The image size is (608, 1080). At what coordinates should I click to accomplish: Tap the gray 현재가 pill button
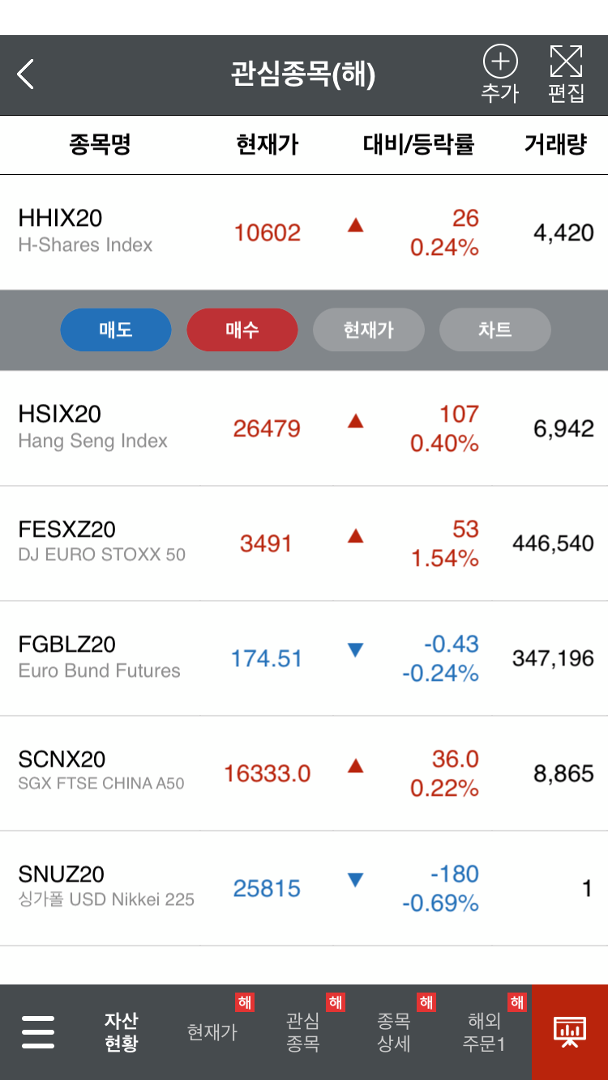pos(368,330)
